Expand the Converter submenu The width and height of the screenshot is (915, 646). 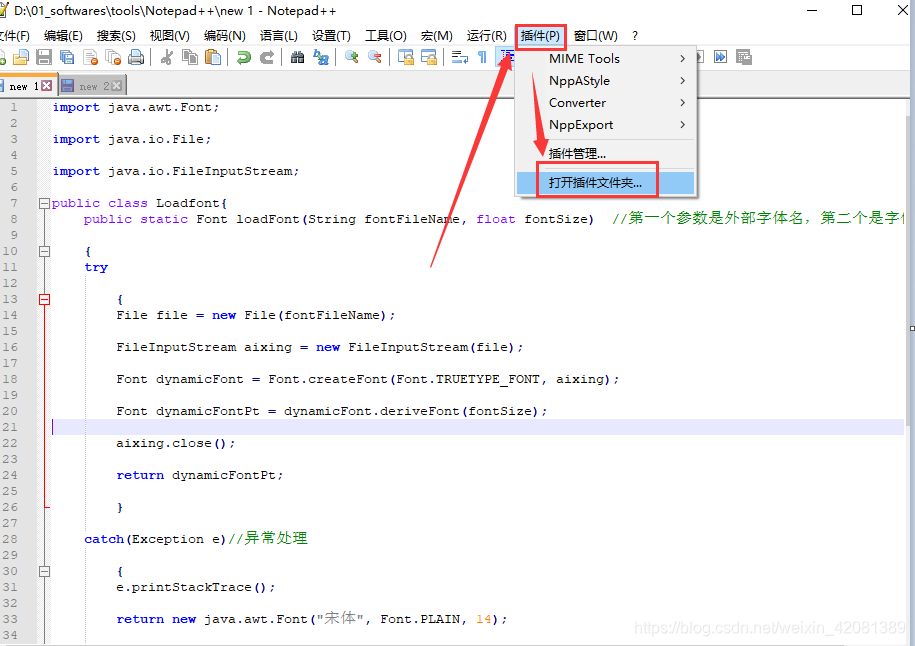click(x=607, y=103)
